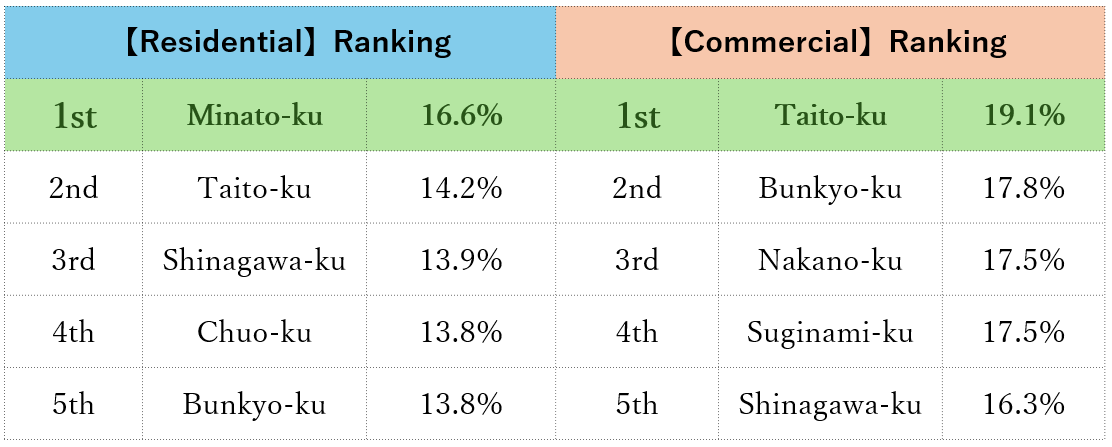Click Bunkyo-ku in the Commercial ranking
1112x447 pixels.
tap(830, 189)
